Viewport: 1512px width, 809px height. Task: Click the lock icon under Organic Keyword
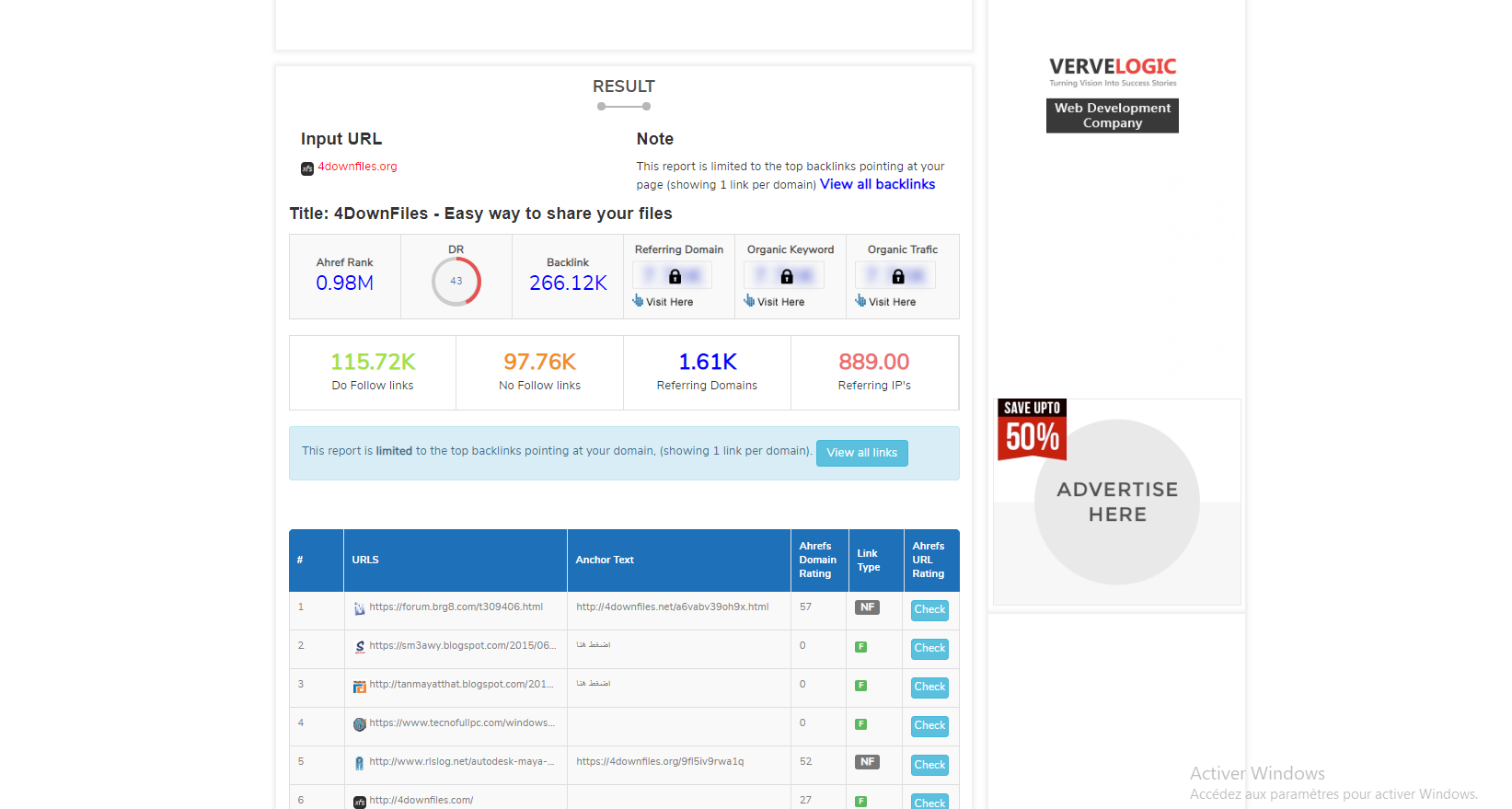(786, 276)
